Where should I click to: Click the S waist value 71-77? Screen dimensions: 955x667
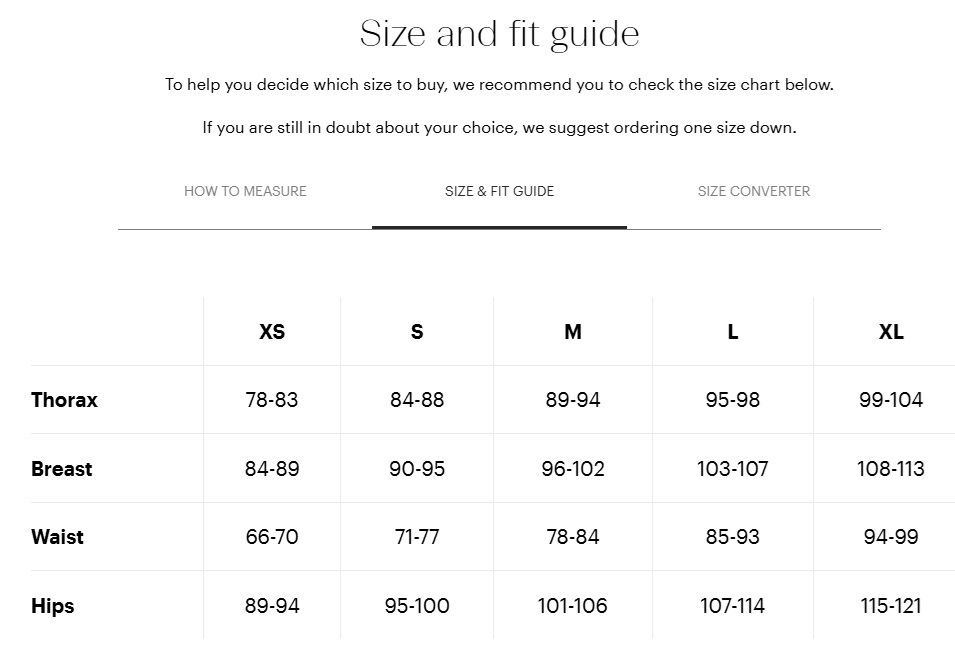point(417,537)
